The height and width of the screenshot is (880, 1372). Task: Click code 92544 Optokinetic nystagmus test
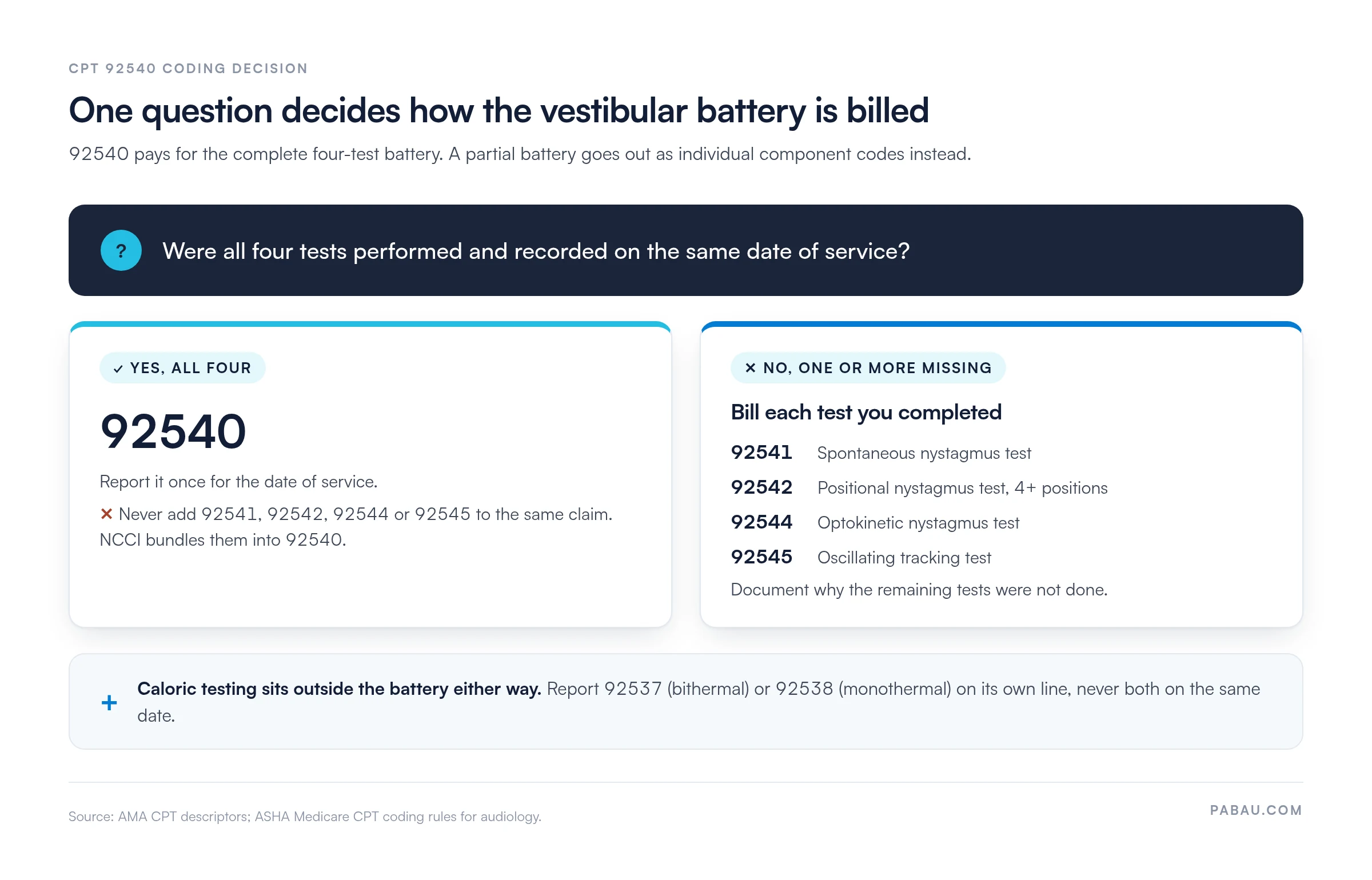click(x=875, y=522)
